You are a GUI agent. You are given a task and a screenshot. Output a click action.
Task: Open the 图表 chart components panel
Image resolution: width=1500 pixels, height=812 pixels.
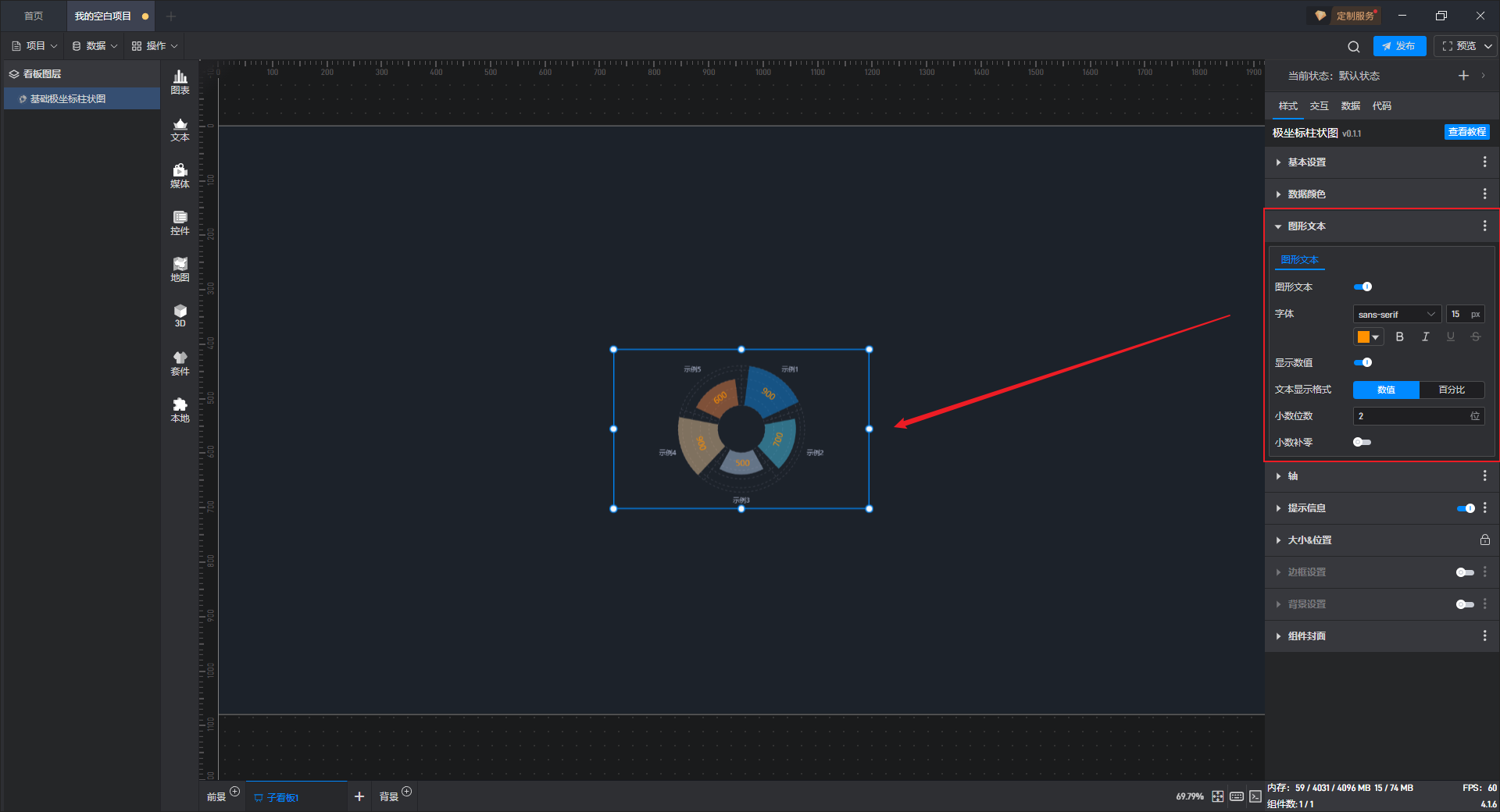click(180, 81)
